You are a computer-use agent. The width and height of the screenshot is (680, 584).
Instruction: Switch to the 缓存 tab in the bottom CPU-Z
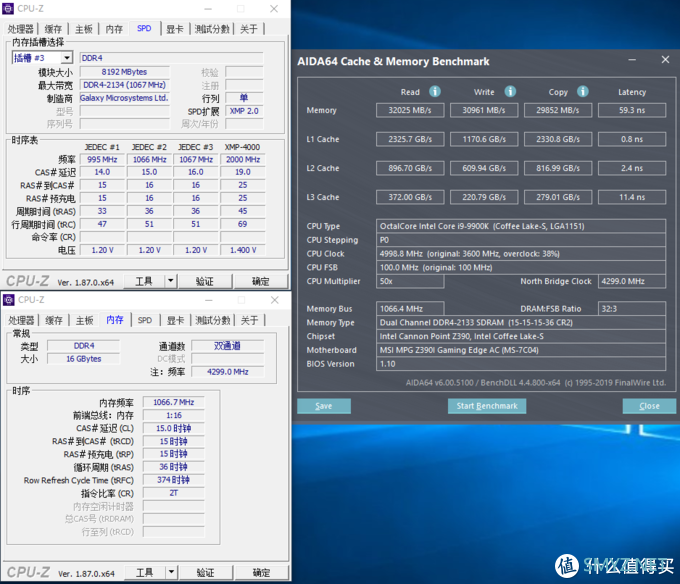tap(54, 320)
